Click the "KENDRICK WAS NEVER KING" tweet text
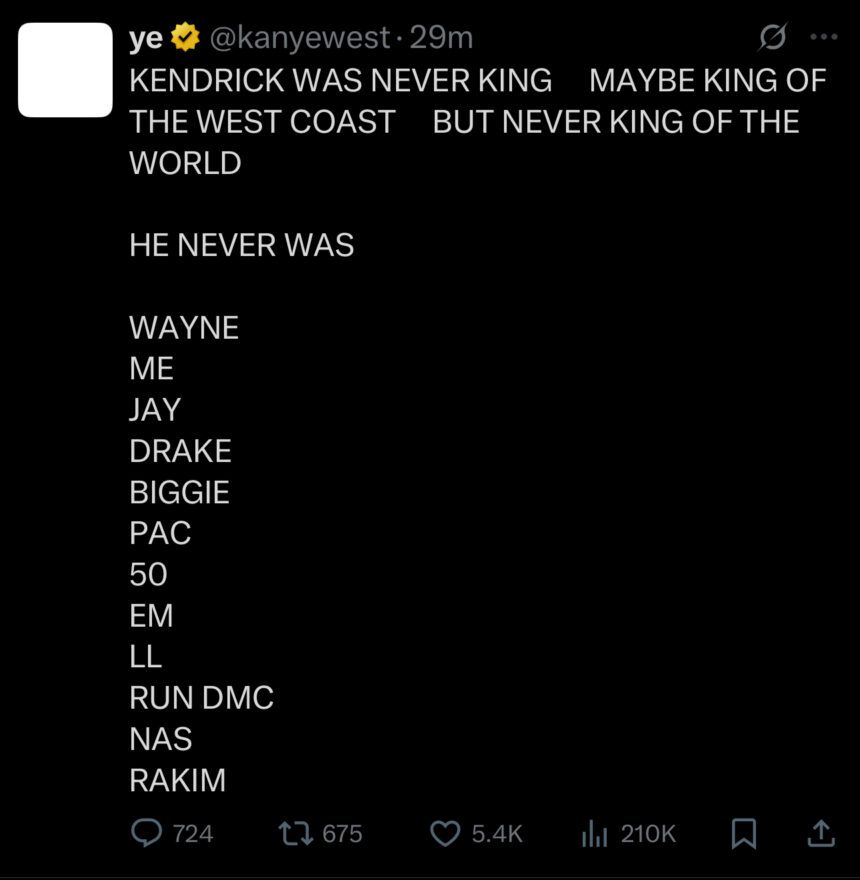860x880 pixels. [340, 80]
